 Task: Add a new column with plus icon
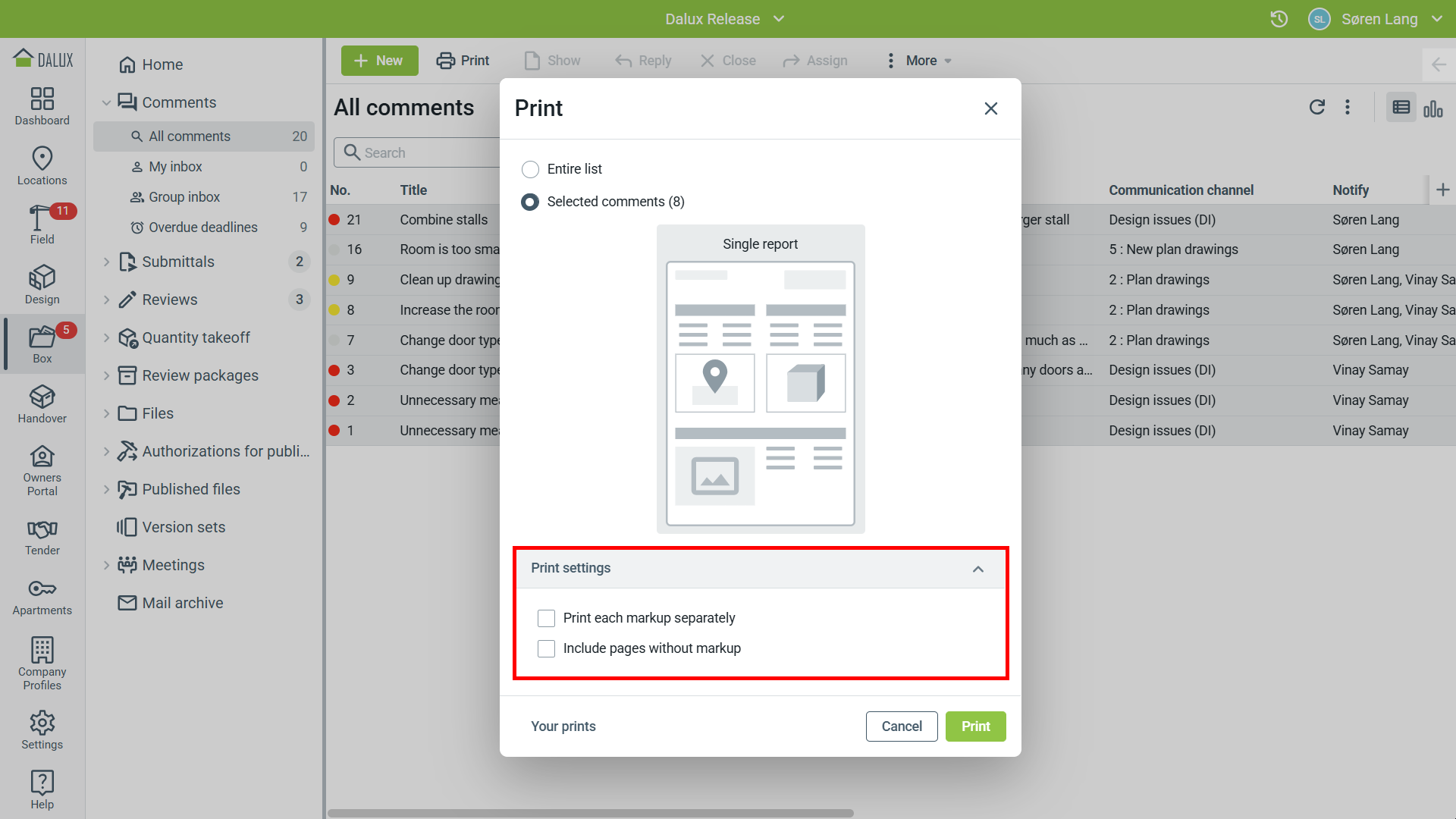1443,190
